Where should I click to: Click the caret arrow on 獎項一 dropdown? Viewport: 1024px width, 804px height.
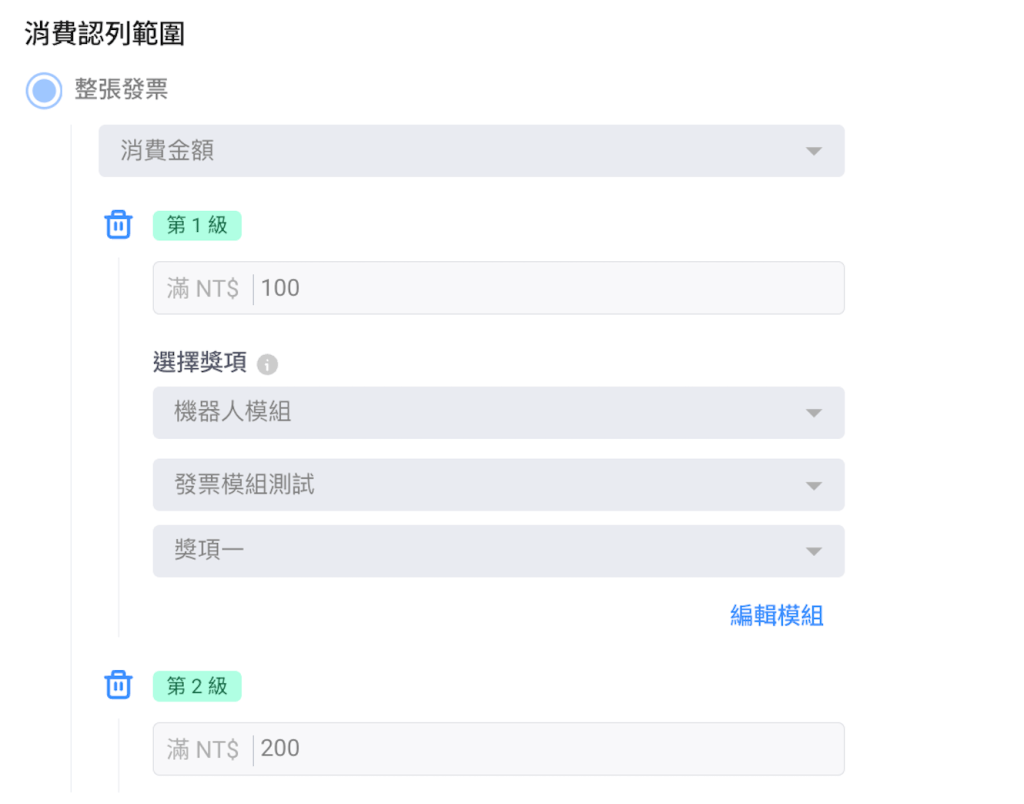pyautogui.click(x=813, y=551)
